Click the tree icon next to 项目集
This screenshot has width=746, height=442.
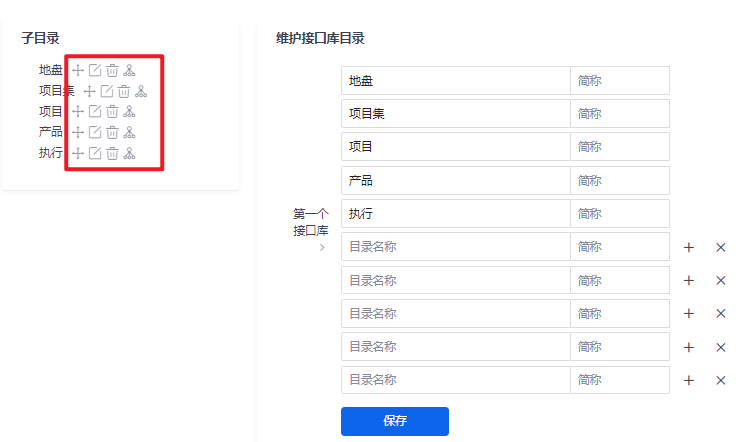click(x=141, y=91)
